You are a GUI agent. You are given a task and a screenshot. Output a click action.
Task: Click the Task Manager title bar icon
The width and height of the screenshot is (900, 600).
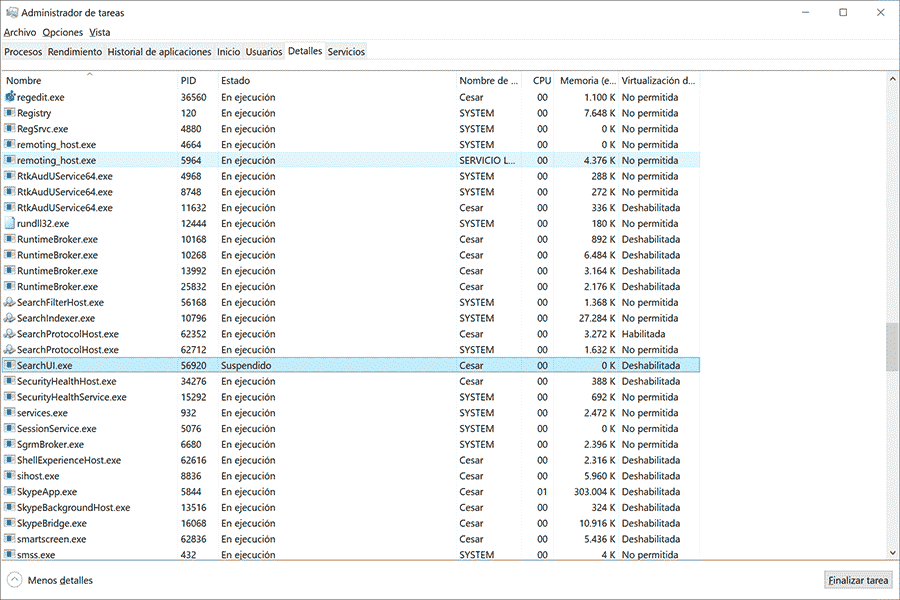tap(11, 12)
